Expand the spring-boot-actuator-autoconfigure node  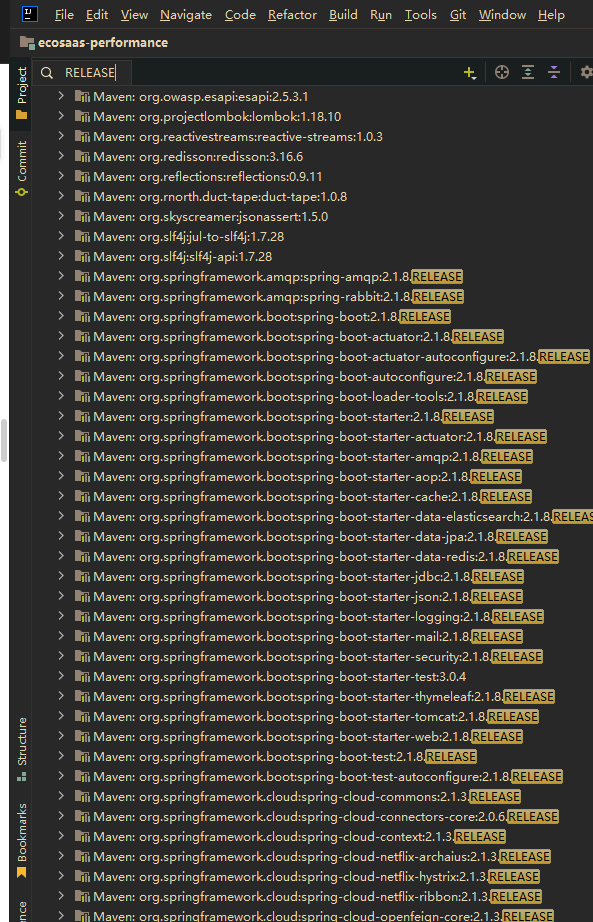[61, 356]
